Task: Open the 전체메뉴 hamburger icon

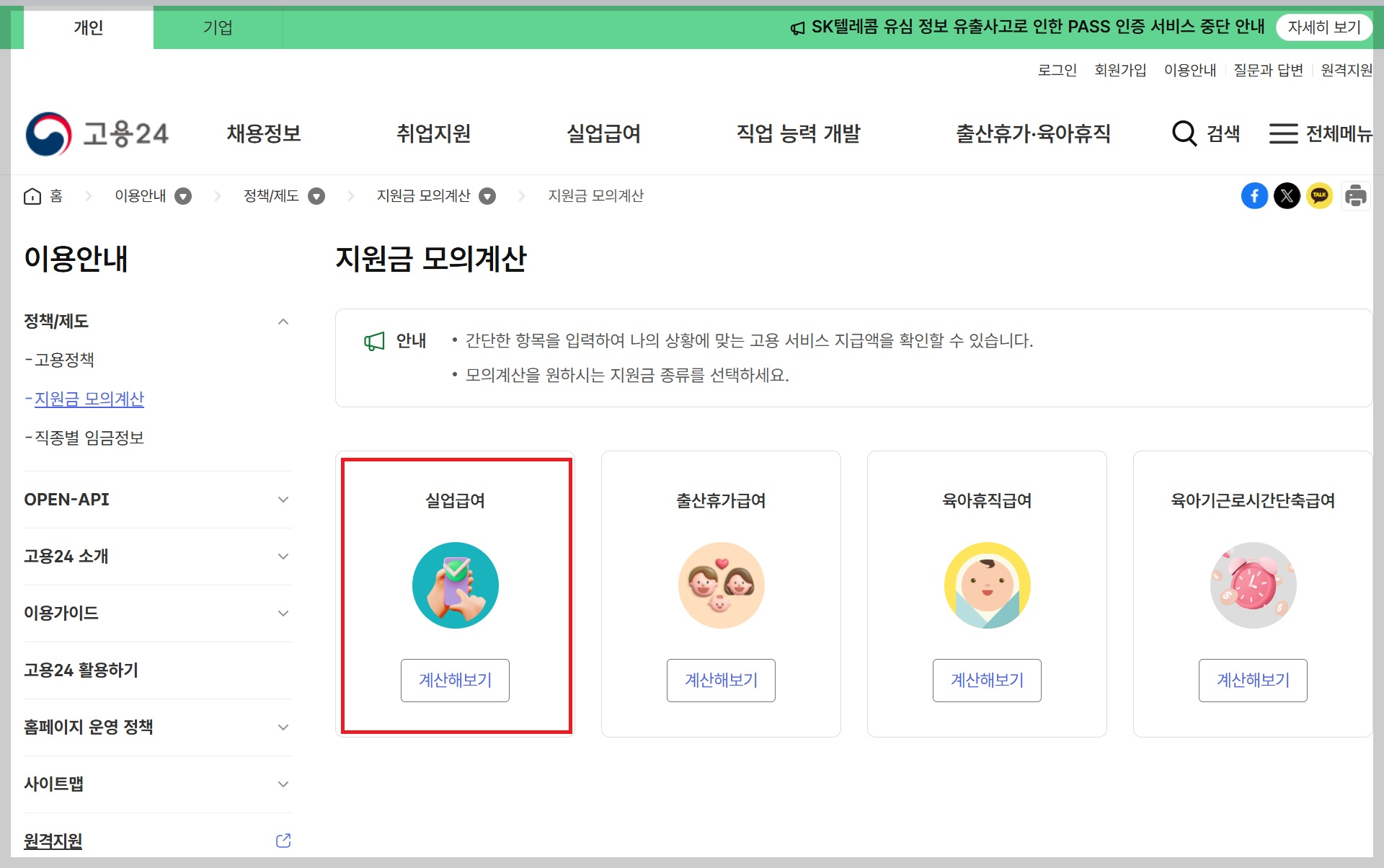Action: pos(1284,133)
